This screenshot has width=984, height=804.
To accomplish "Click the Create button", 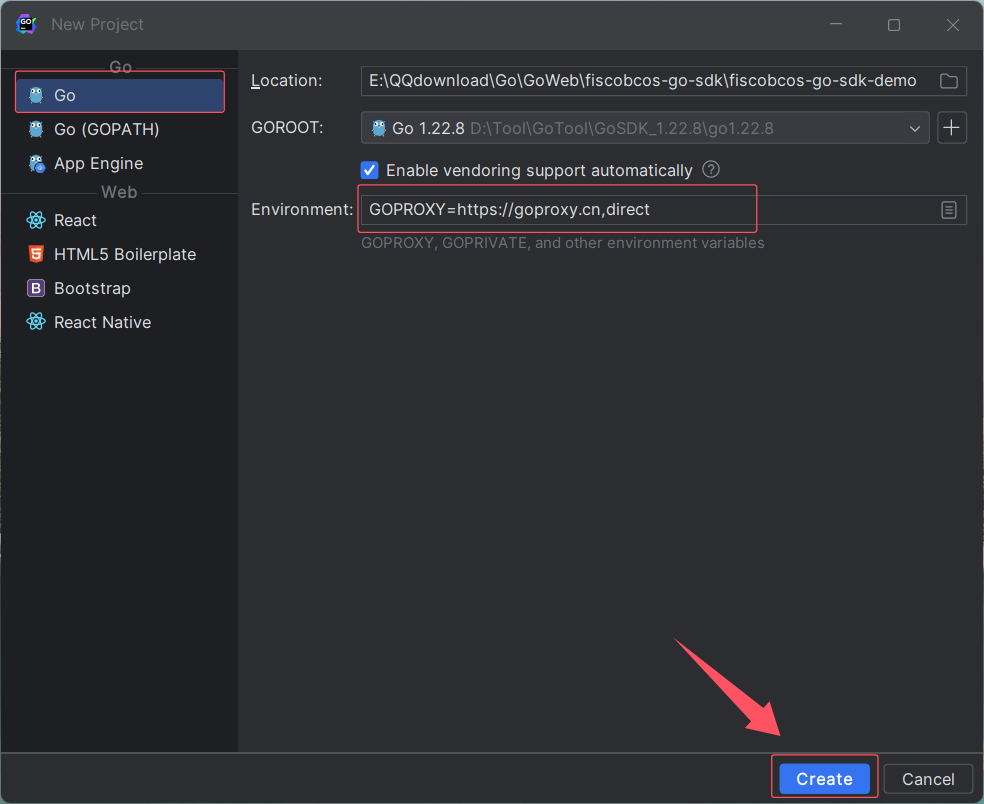I will tap(824, 779).
